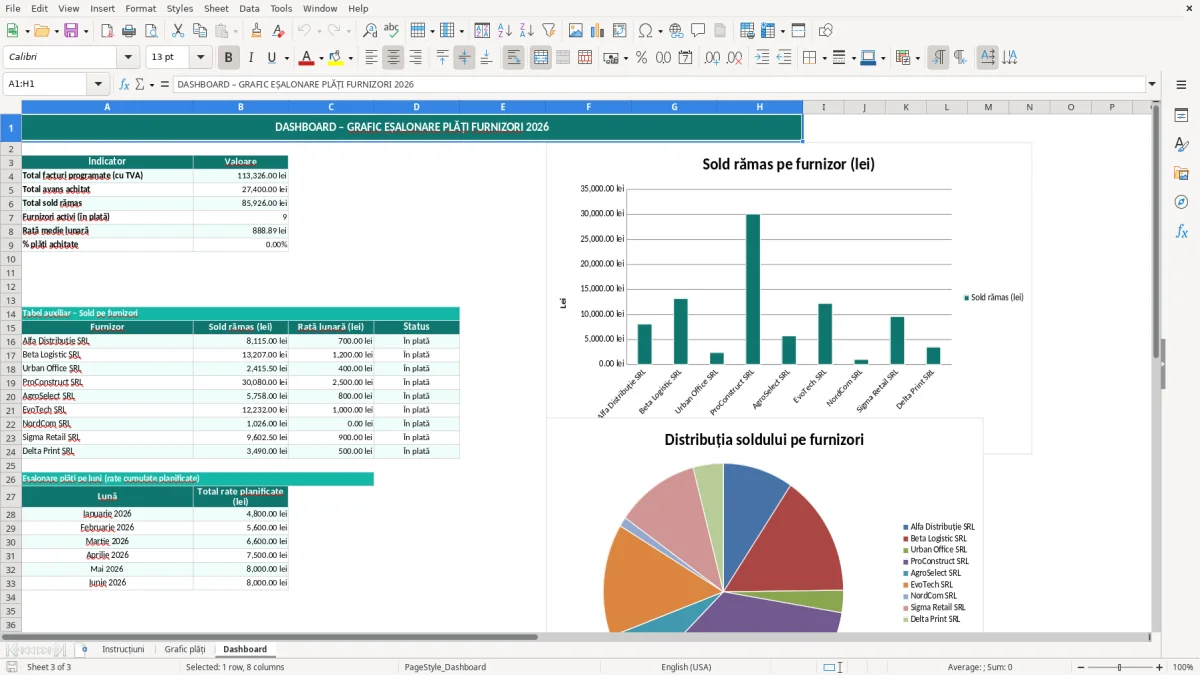Image resolution: width=1200 pixels, height=675 pixels.
Task: Click the AutoFilter funnel icon
Action: click(x=548, y=31)
